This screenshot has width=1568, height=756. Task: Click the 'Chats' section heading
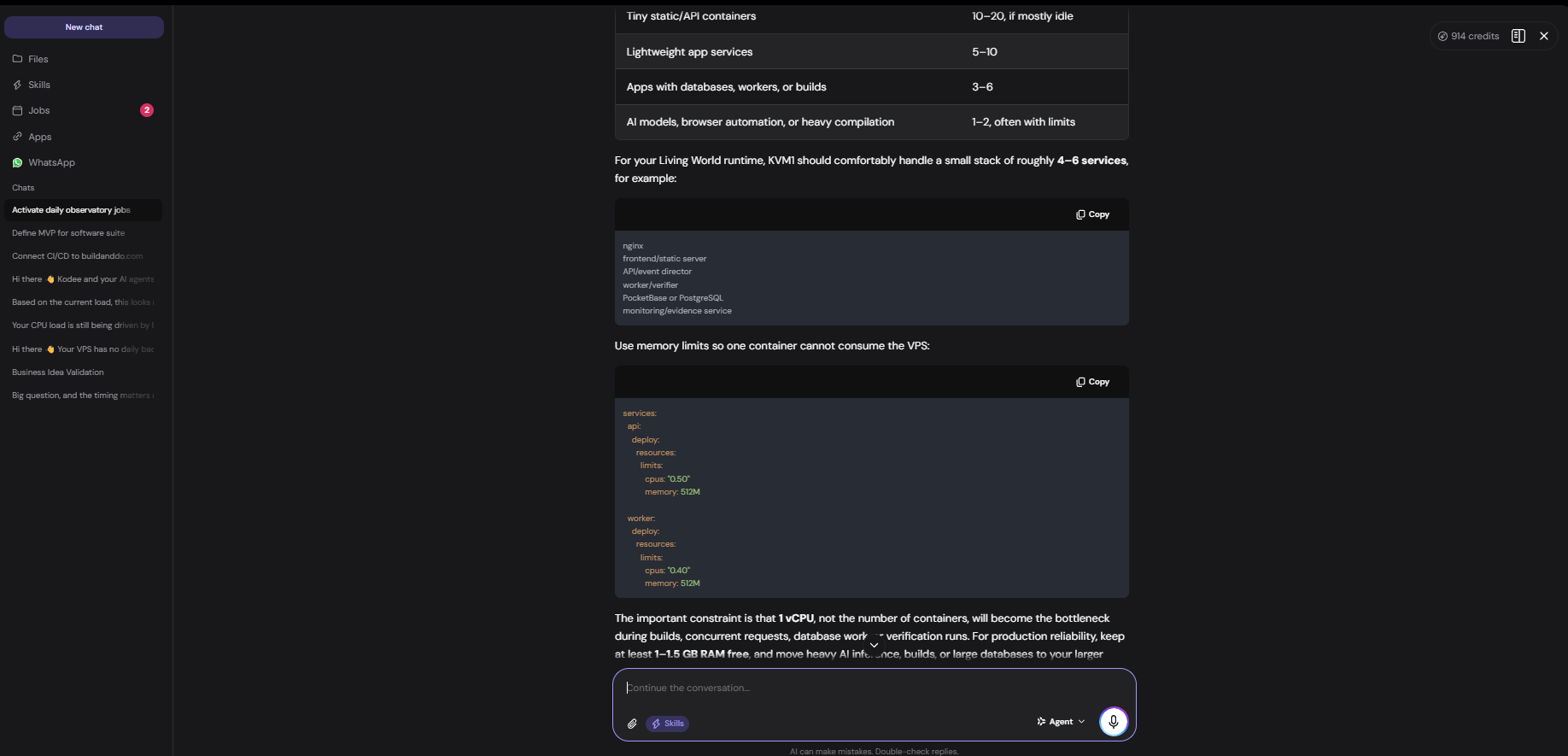(x=23, y=188)
